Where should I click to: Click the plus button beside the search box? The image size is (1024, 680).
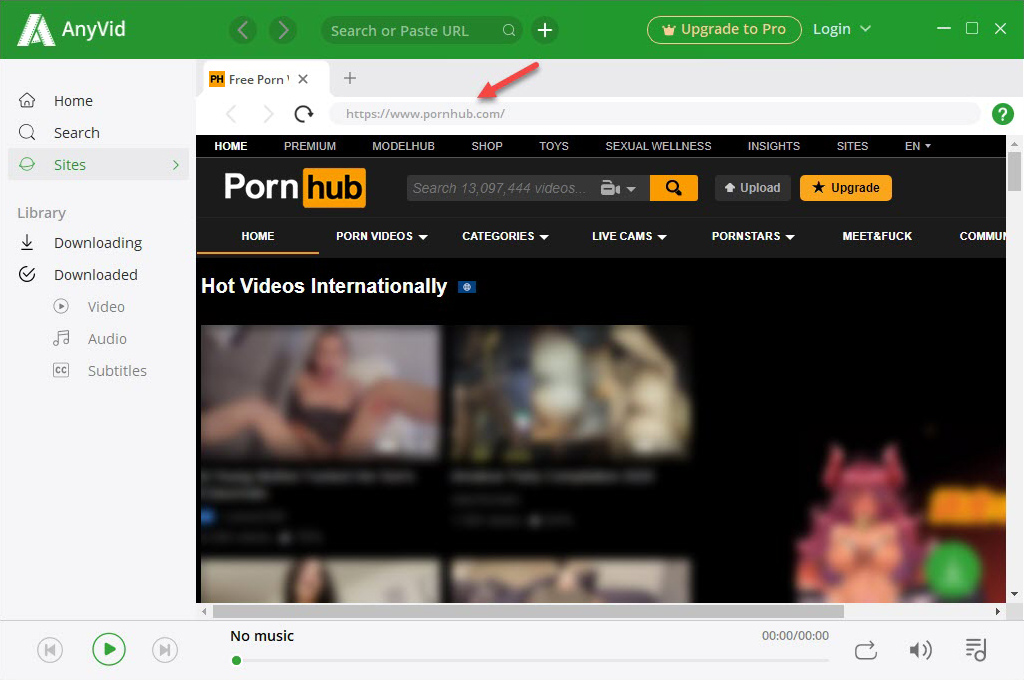click(545, 30)
